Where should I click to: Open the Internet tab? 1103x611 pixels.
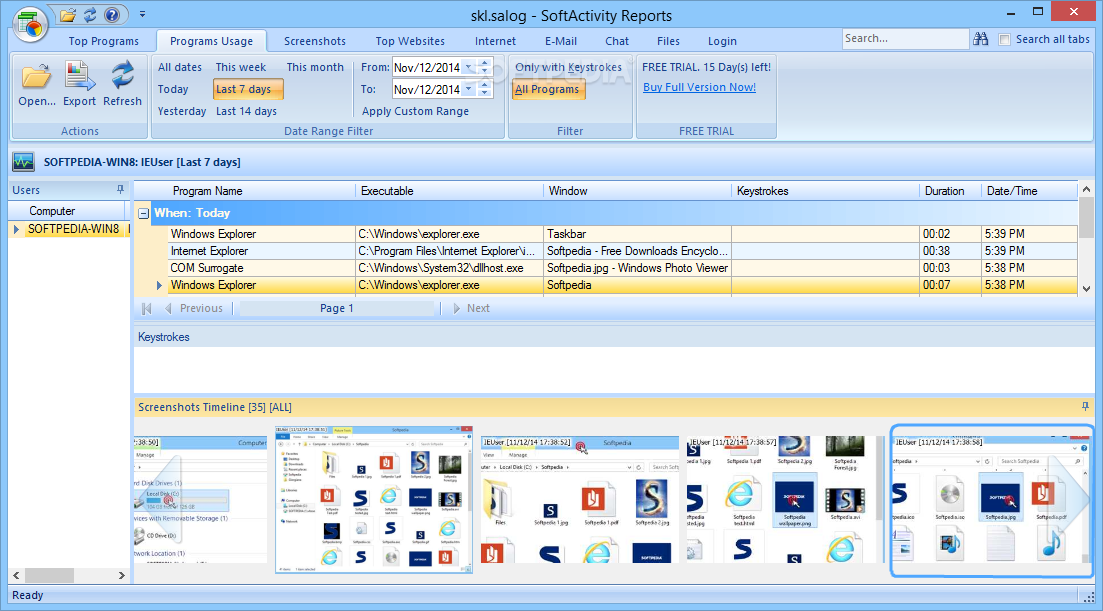tap(495, 41)
